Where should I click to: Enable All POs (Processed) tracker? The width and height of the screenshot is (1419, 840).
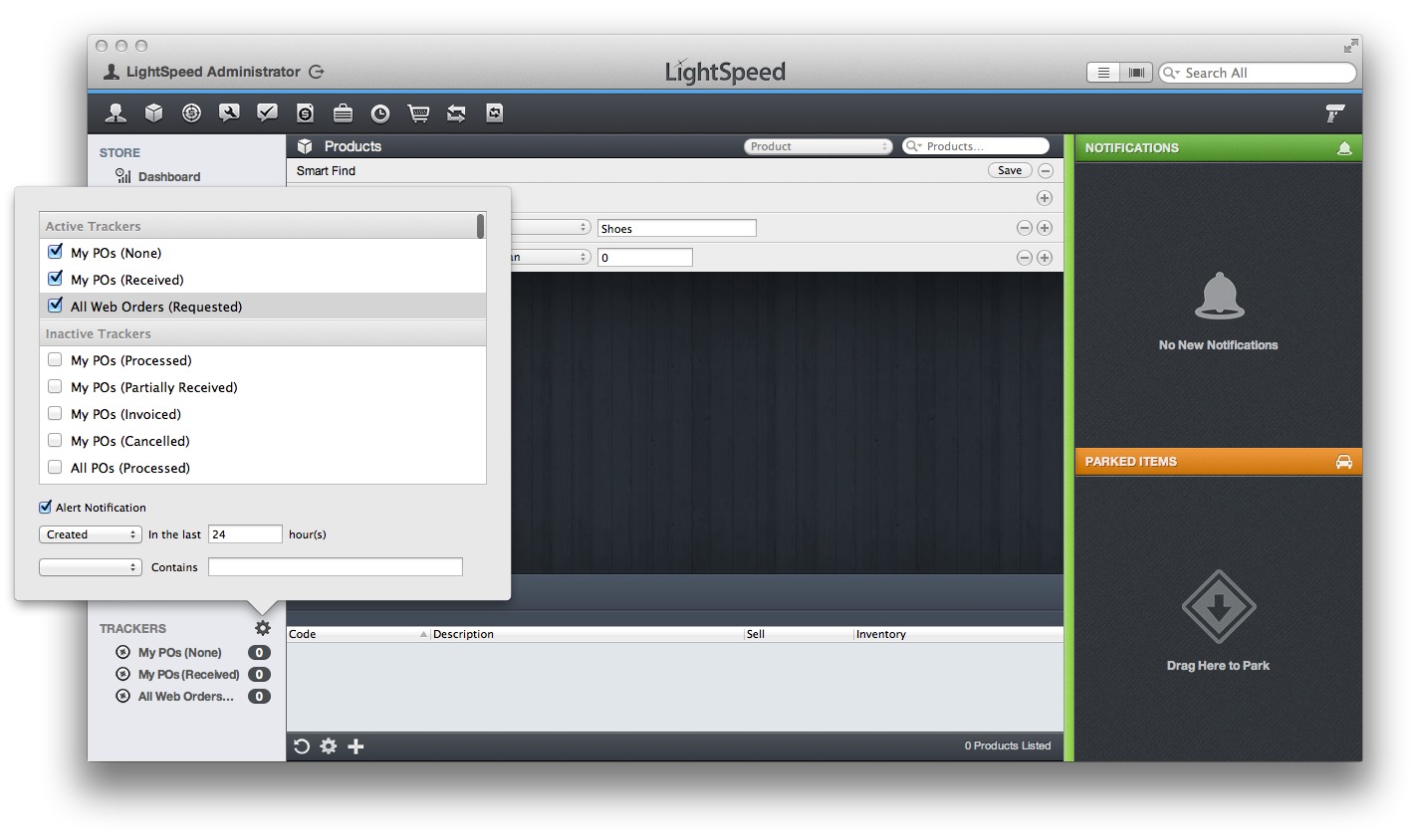click(x=55, y=467)
